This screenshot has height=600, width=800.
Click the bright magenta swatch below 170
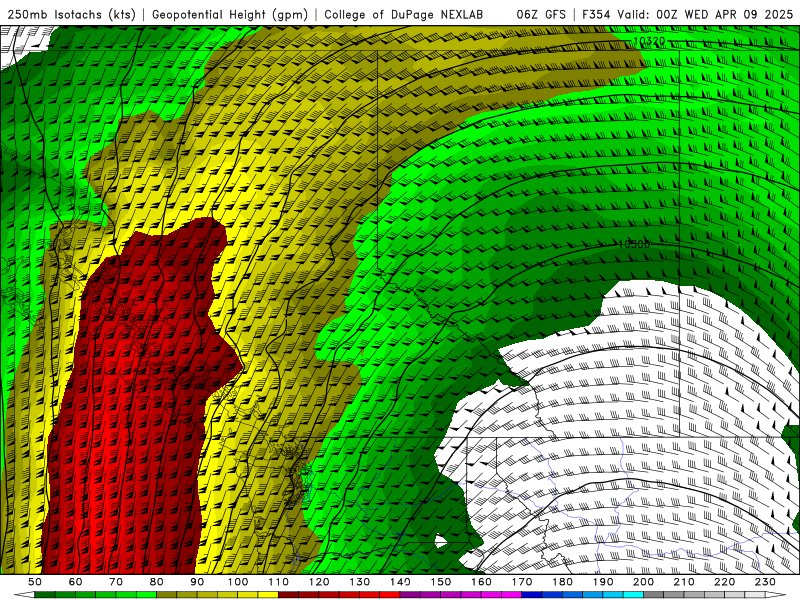[512, 595]
